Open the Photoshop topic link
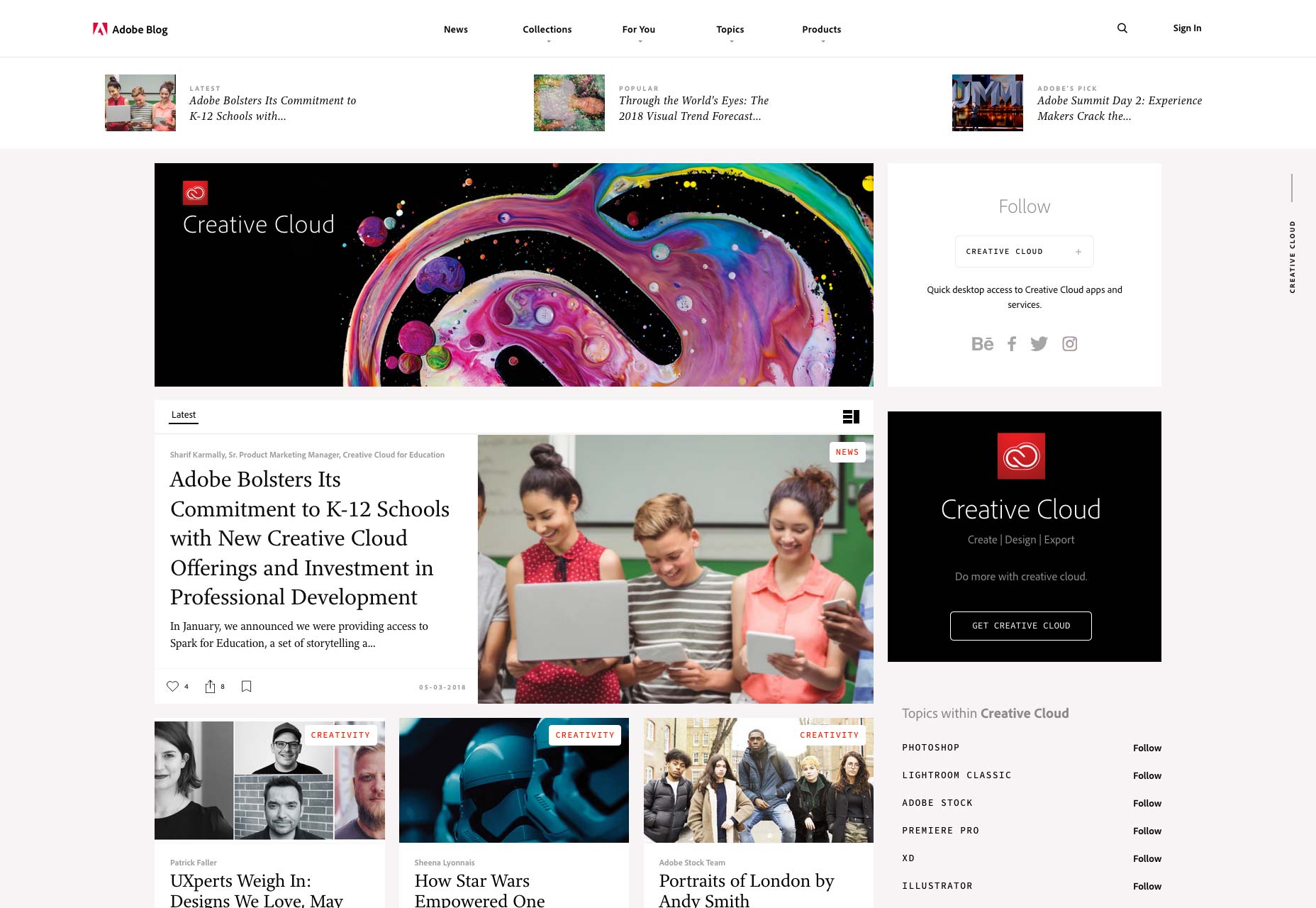Screen dimensions: 1316x908 pos(930,748)
